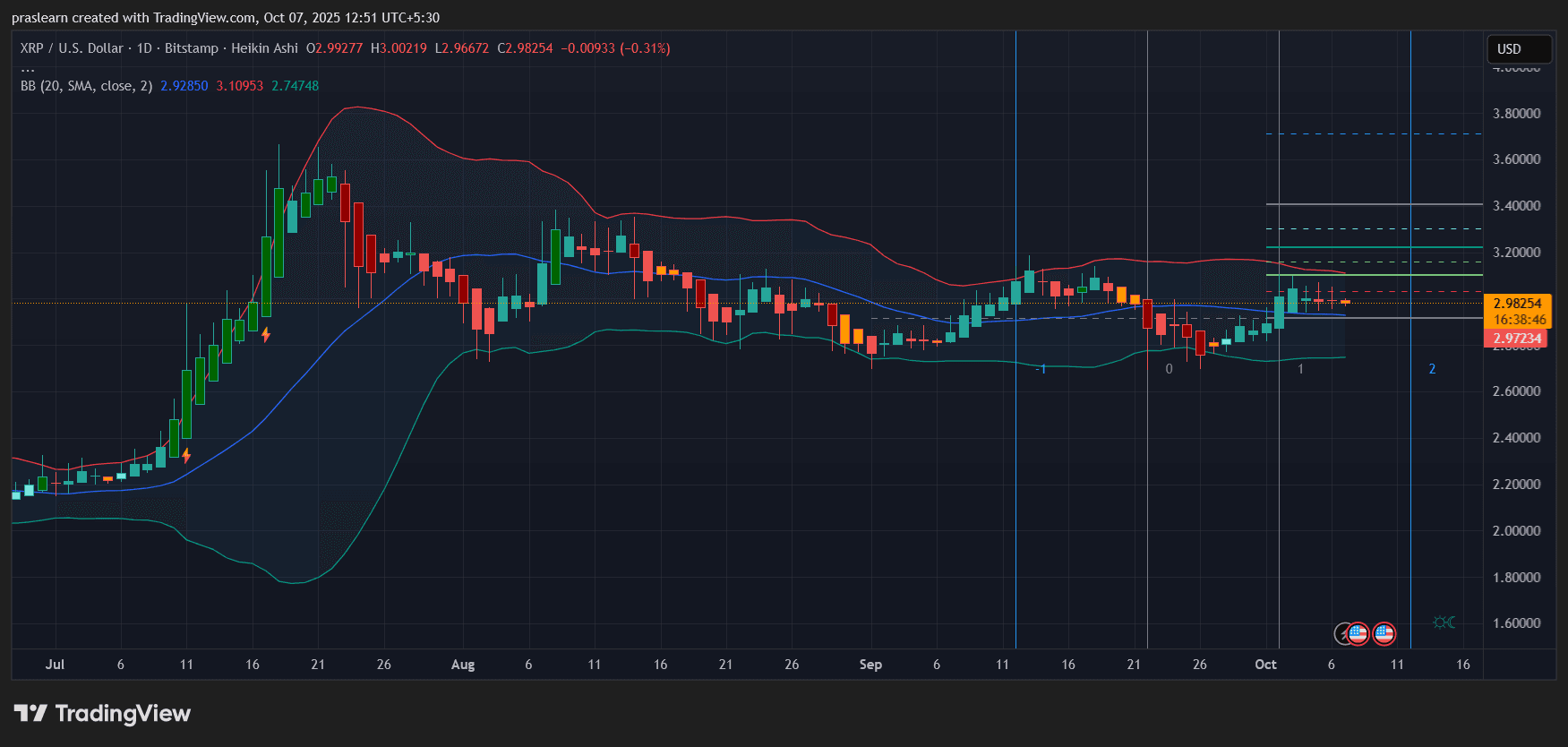1568x747 pixels.
Task: Click the red 2.97234 price label
Action: tap(1517, 339)
